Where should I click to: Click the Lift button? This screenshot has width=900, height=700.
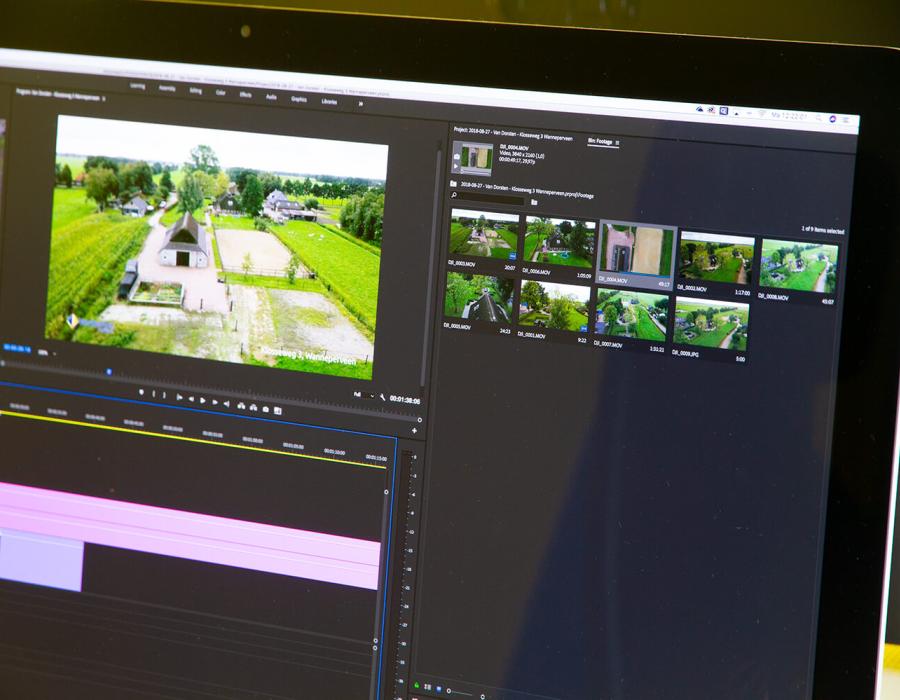(241, 406)
